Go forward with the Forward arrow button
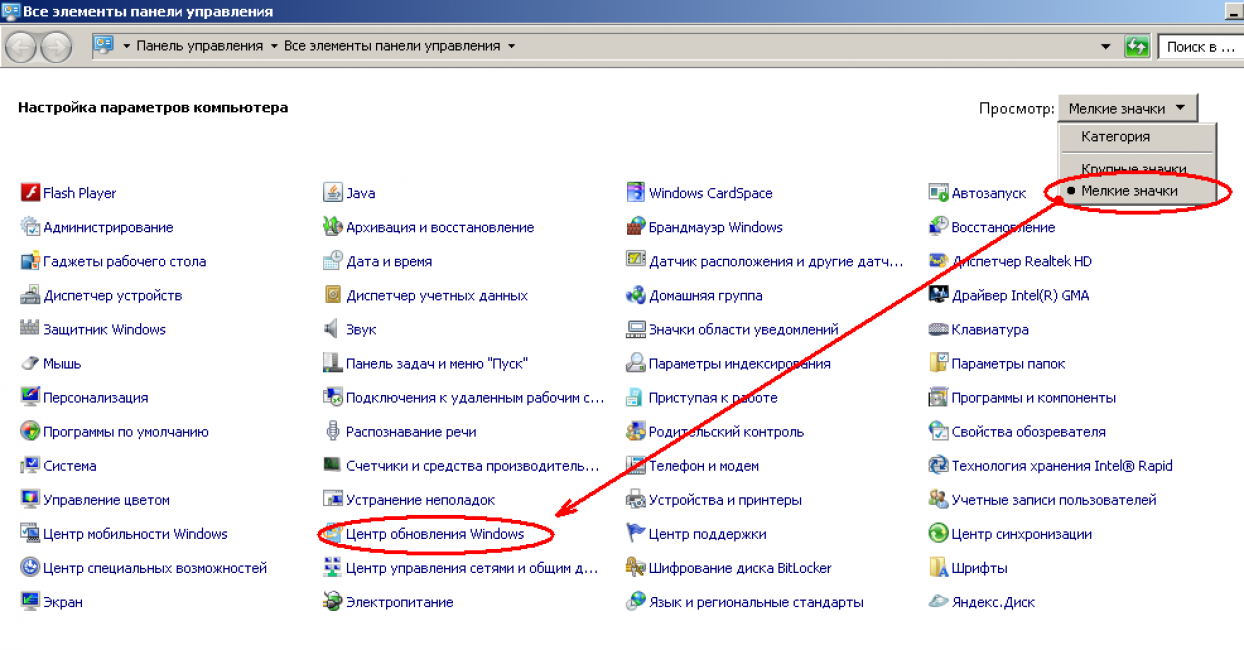Image resolution: width=1244 pixels, height=650 pixels. pos(56,46)
